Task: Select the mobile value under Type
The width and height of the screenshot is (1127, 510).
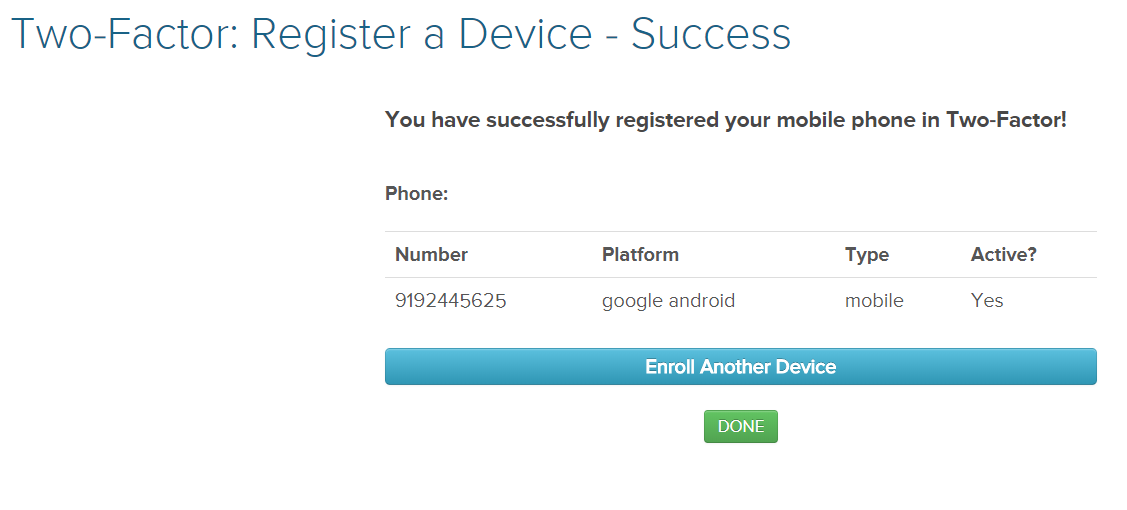Action: click(x=874, y=301)
